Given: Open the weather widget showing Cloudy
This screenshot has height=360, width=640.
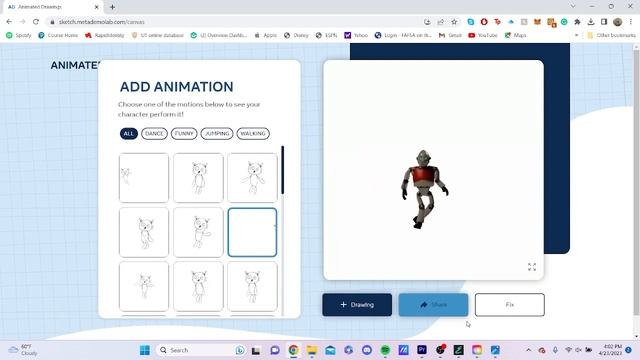Looking at the screenshot, I should 22,350.
